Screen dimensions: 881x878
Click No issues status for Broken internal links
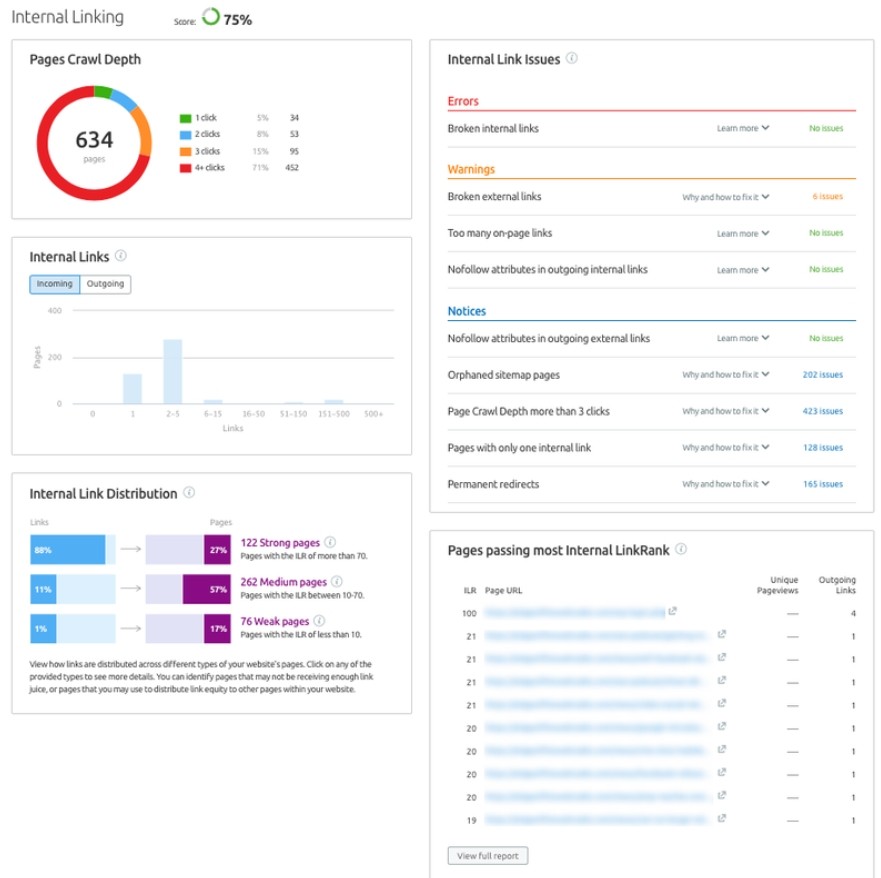[x=826, y=129]
